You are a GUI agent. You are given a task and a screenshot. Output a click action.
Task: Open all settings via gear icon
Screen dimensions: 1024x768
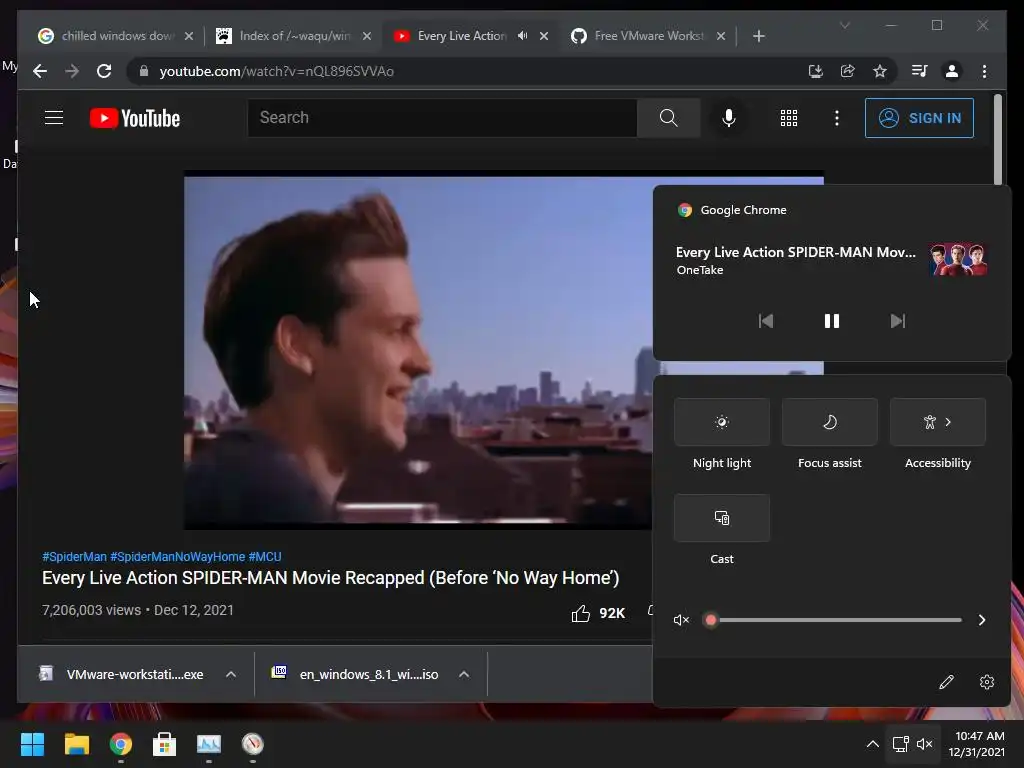click(987, 682)
